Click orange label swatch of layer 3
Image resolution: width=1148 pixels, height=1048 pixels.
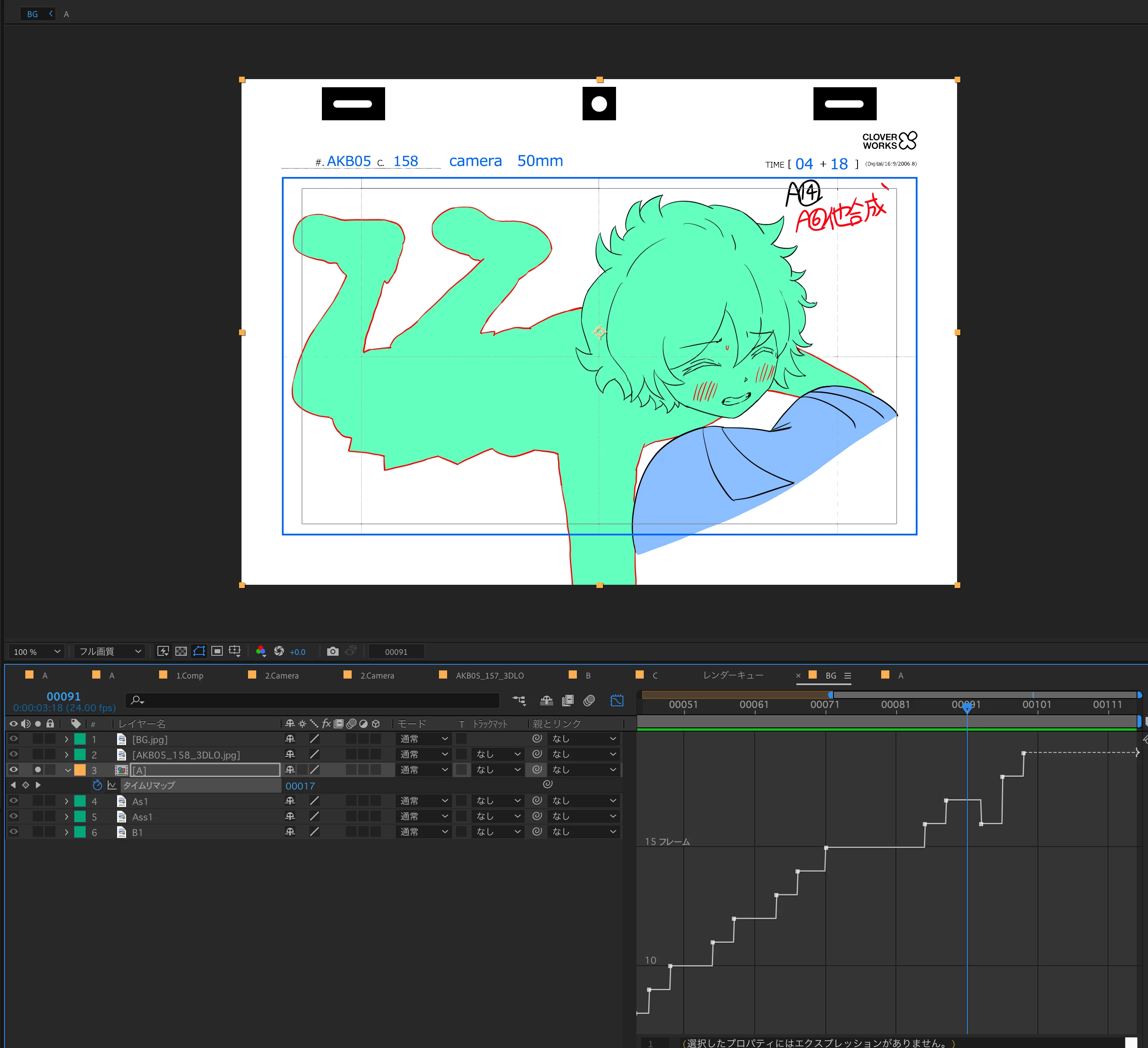80,770
